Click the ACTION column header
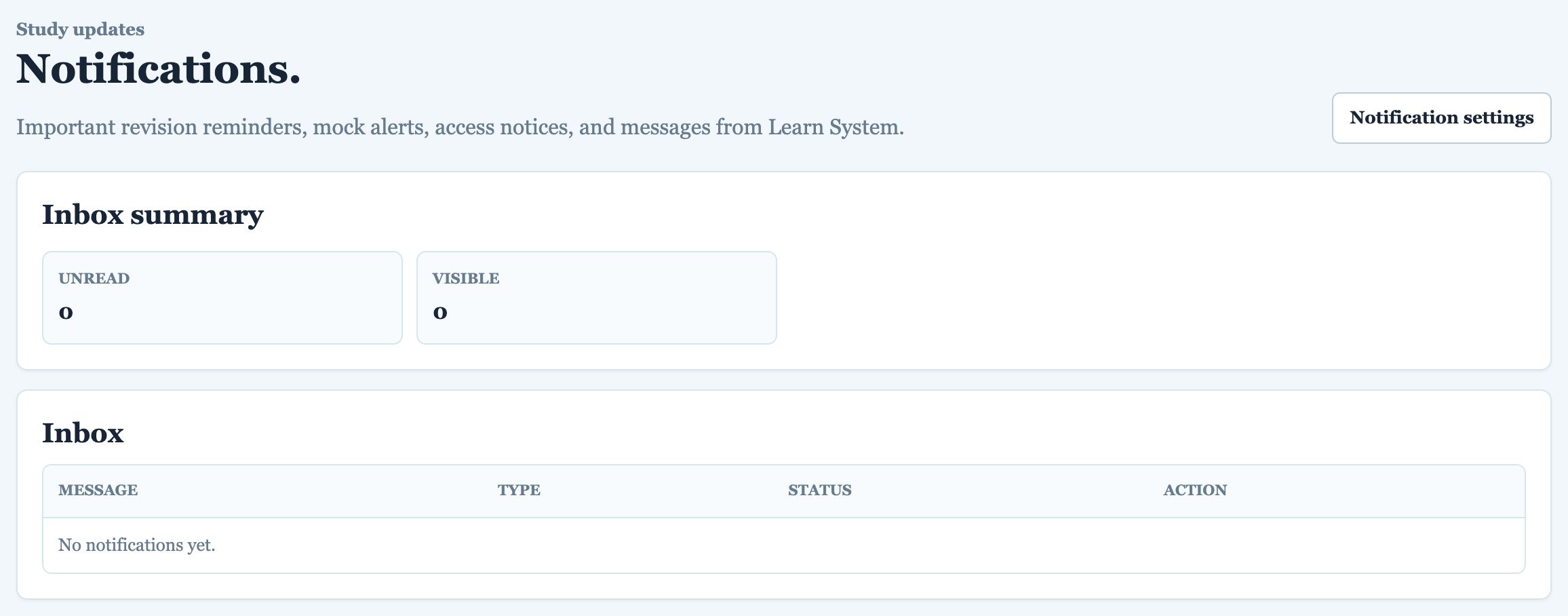Image resolution: width=1568 pixels, height=616 pixels. tap(1195, 490)
